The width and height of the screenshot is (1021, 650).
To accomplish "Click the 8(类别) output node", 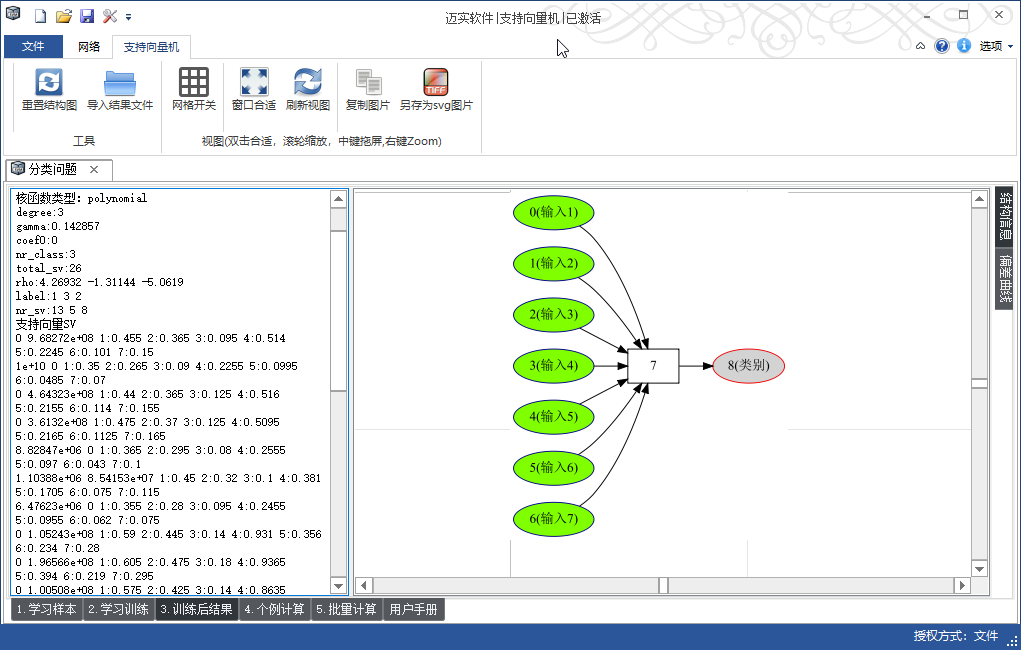I will (x=748, y=366).
